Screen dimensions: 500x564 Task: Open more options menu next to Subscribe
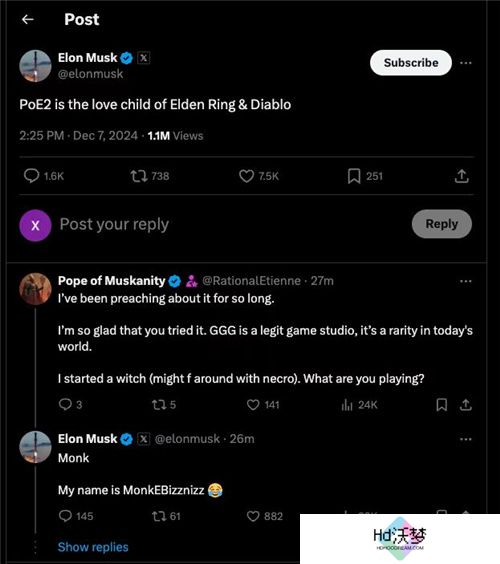tap(466, 63)
